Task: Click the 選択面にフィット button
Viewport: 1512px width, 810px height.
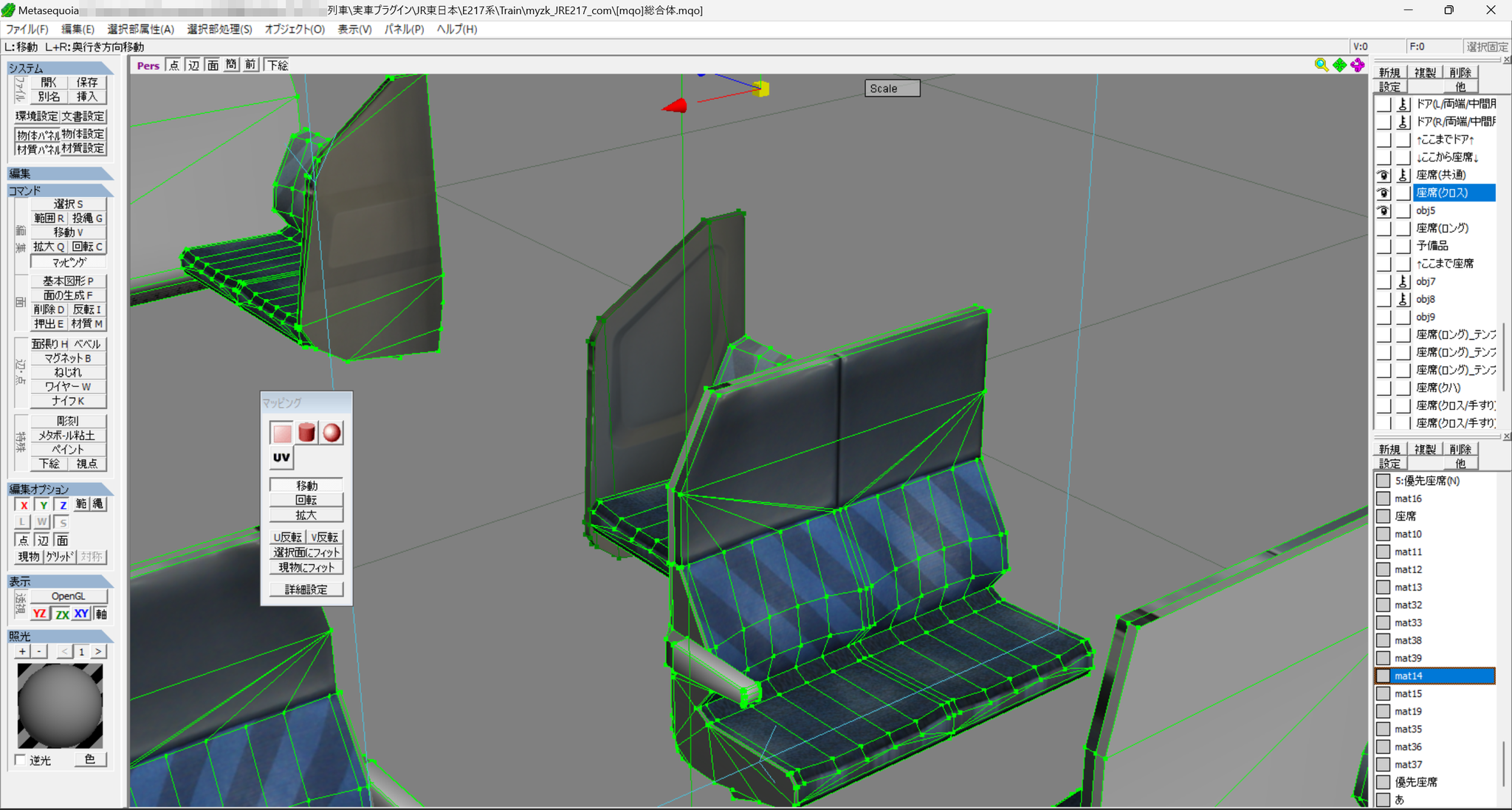Action: click(x=306, y=552)
